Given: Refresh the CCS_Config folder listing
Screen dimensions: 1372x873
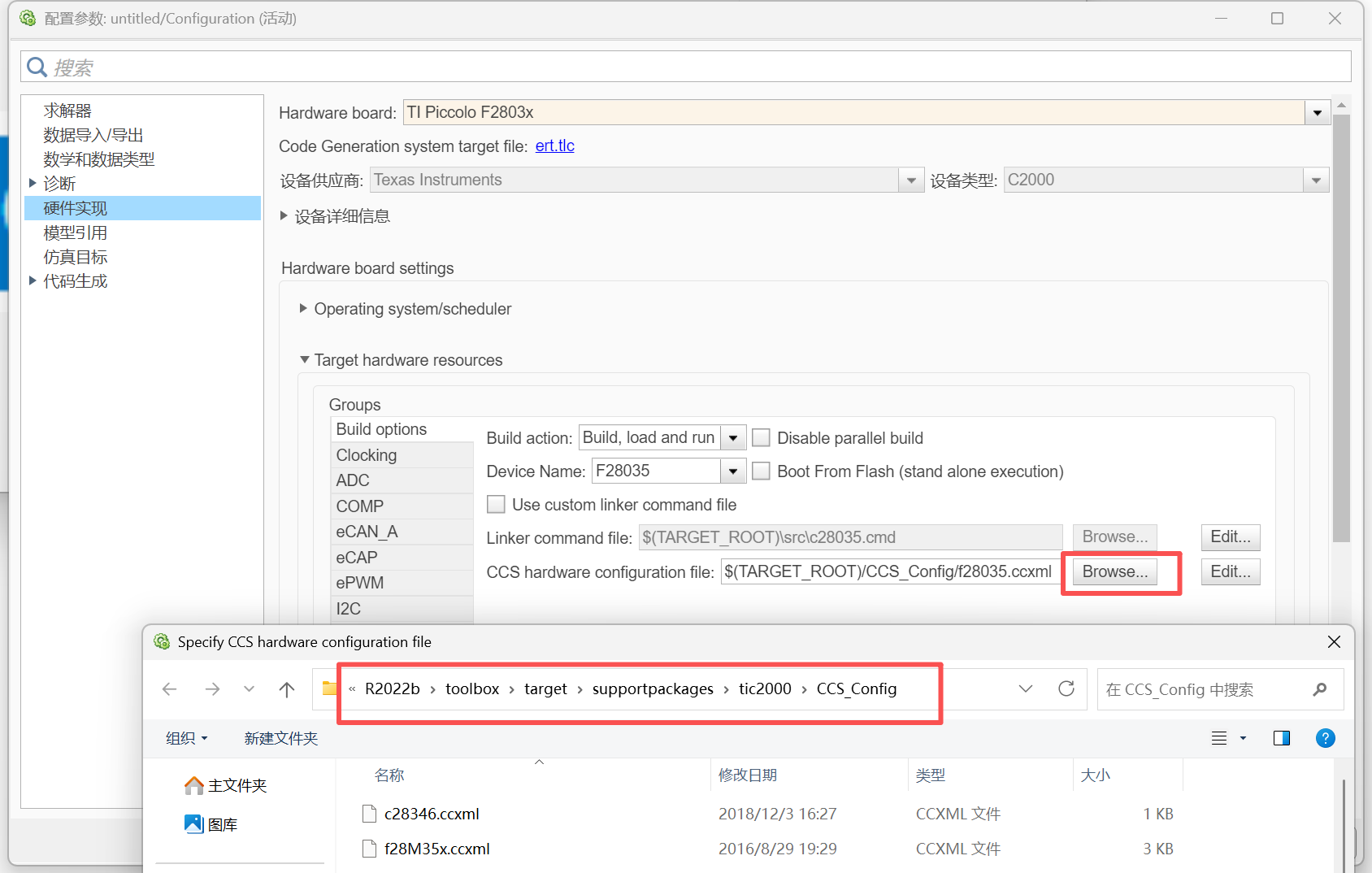Looking at the screenshot, I should [1066, 688].
